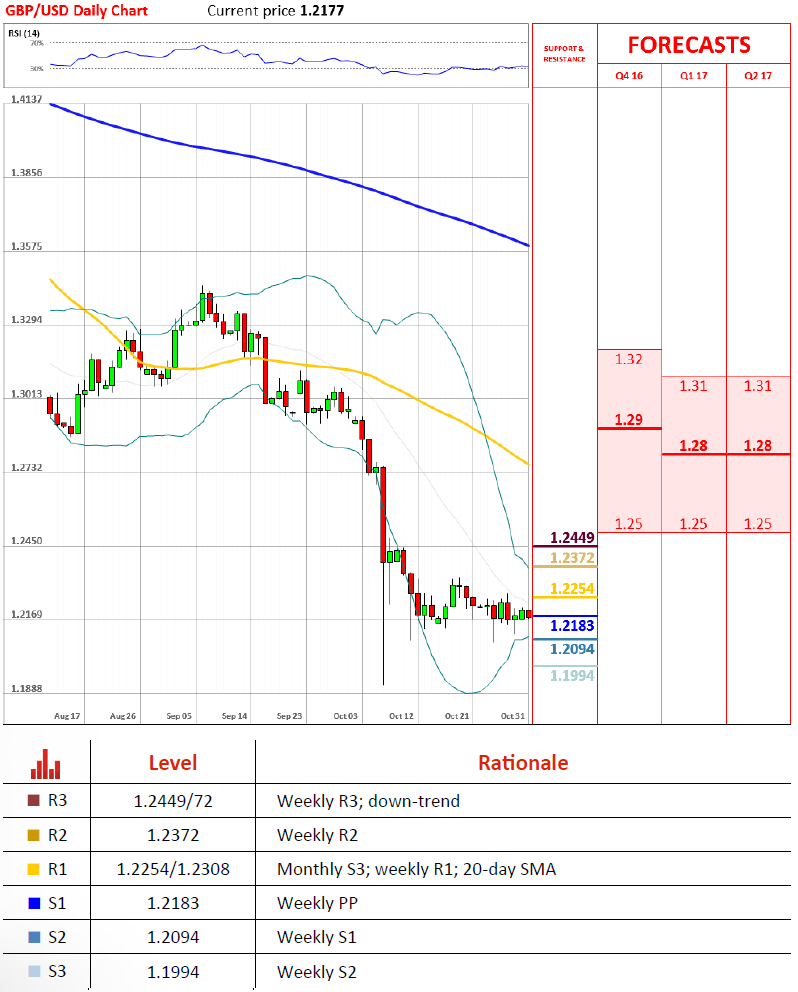Click the 1.2254/1.2308 level in the R1 row

[x=173, y=869]
